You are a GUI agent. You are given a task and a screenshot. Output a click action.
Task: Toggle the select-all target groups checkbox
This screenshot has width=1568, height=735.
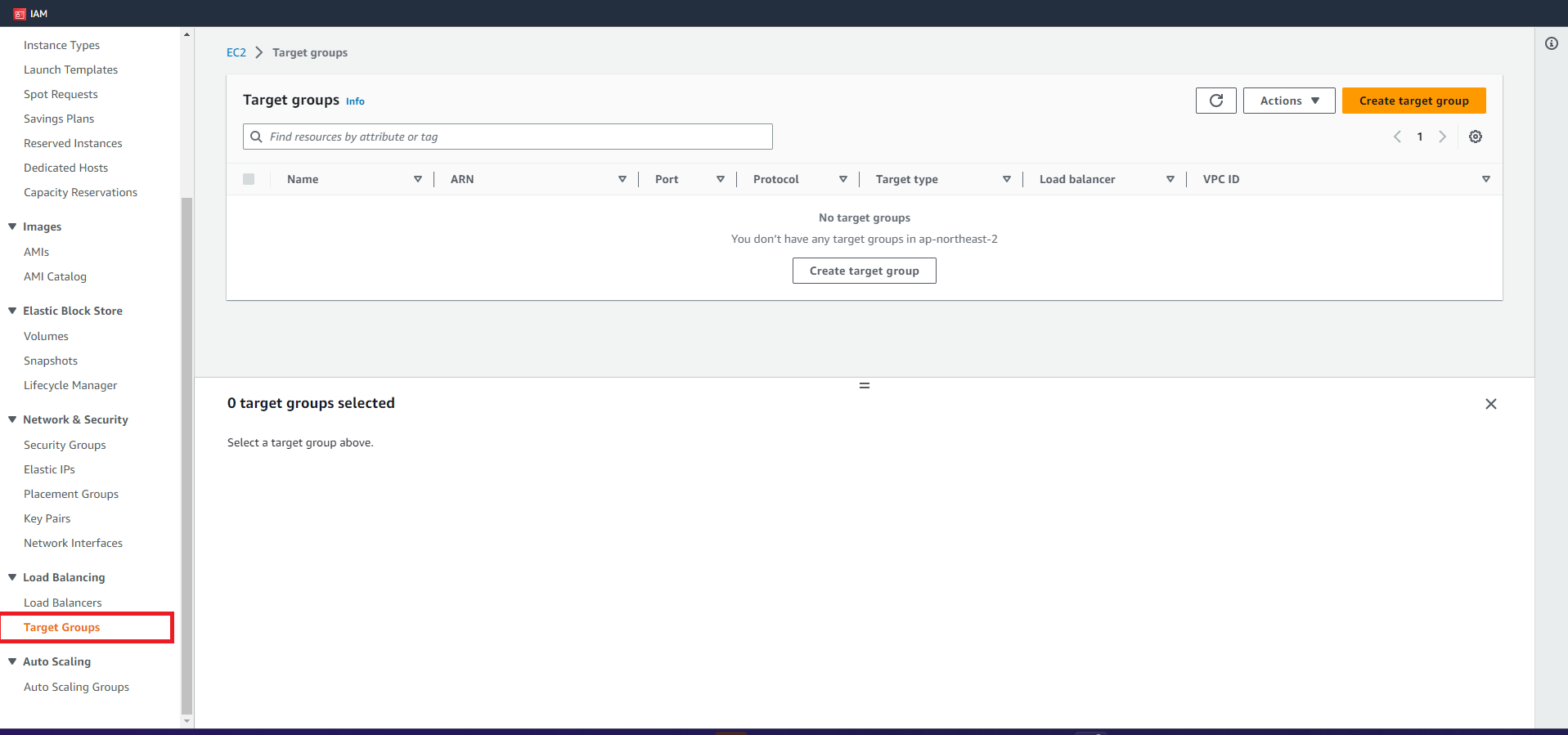[249, 179]
